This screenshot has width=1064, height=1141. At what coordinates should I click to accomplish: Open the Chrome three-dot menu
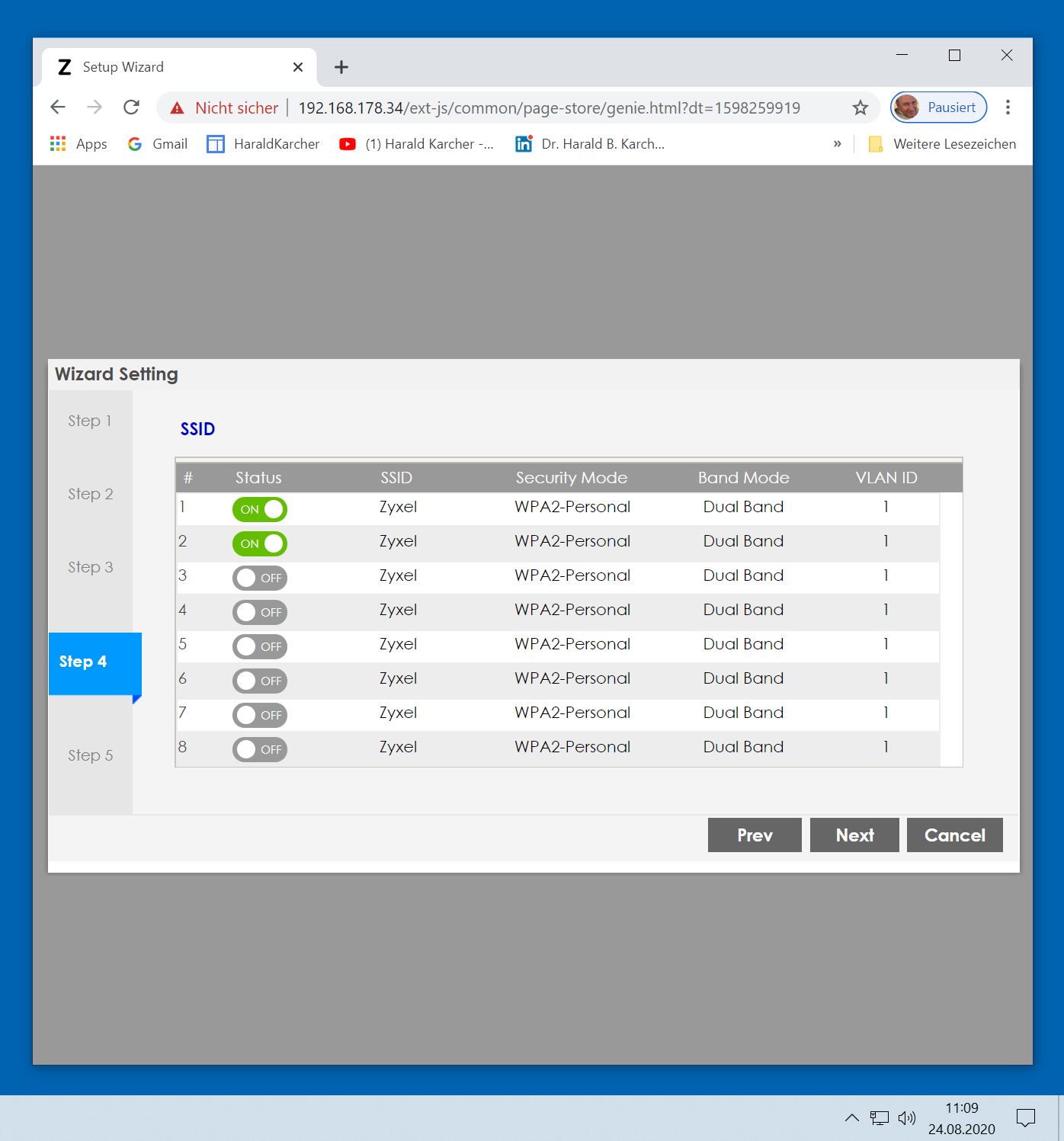tap(1008, 107)
